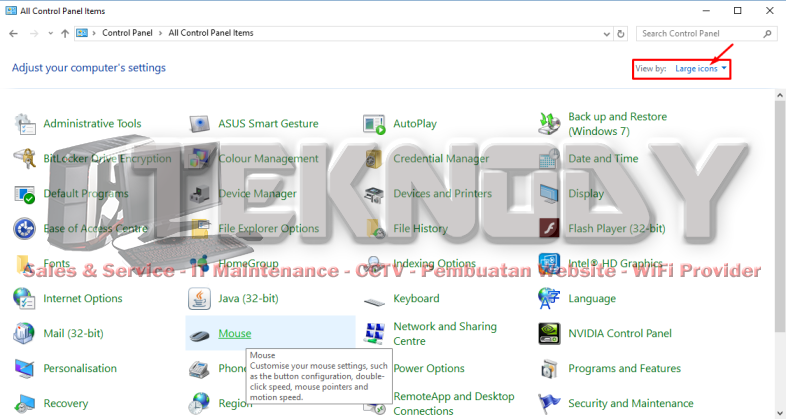786x419 pixels.
Task: Open the Mouse link
Action: point(235,334)
